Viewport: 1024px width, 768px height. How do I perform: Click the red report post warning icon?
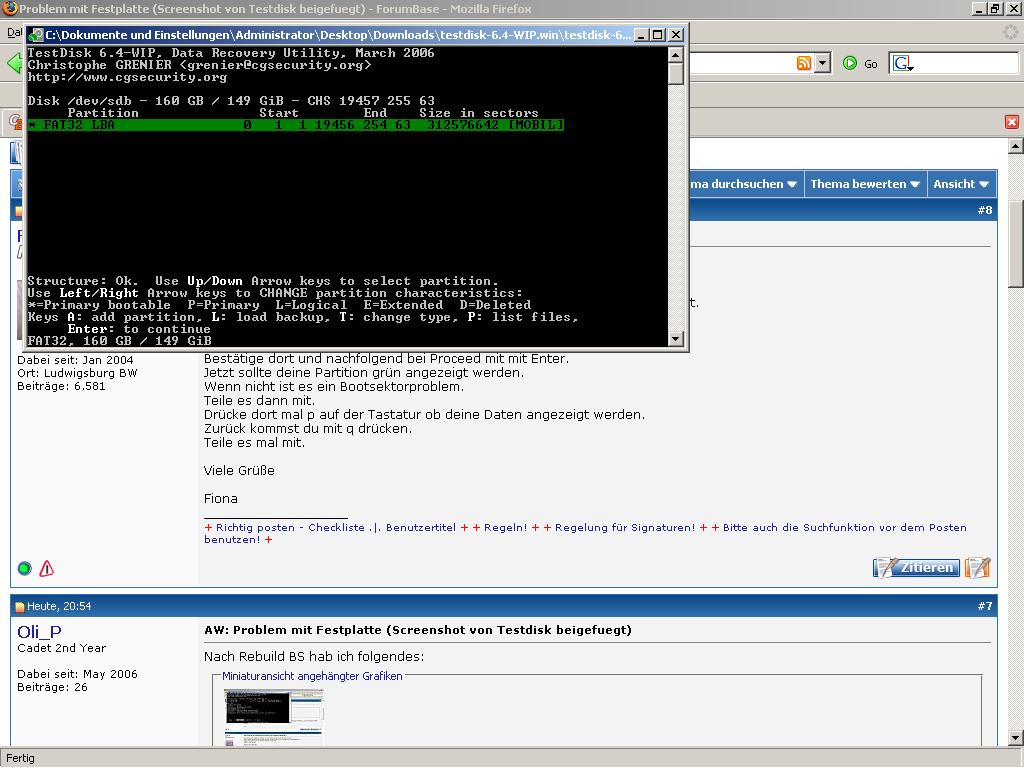46,568
